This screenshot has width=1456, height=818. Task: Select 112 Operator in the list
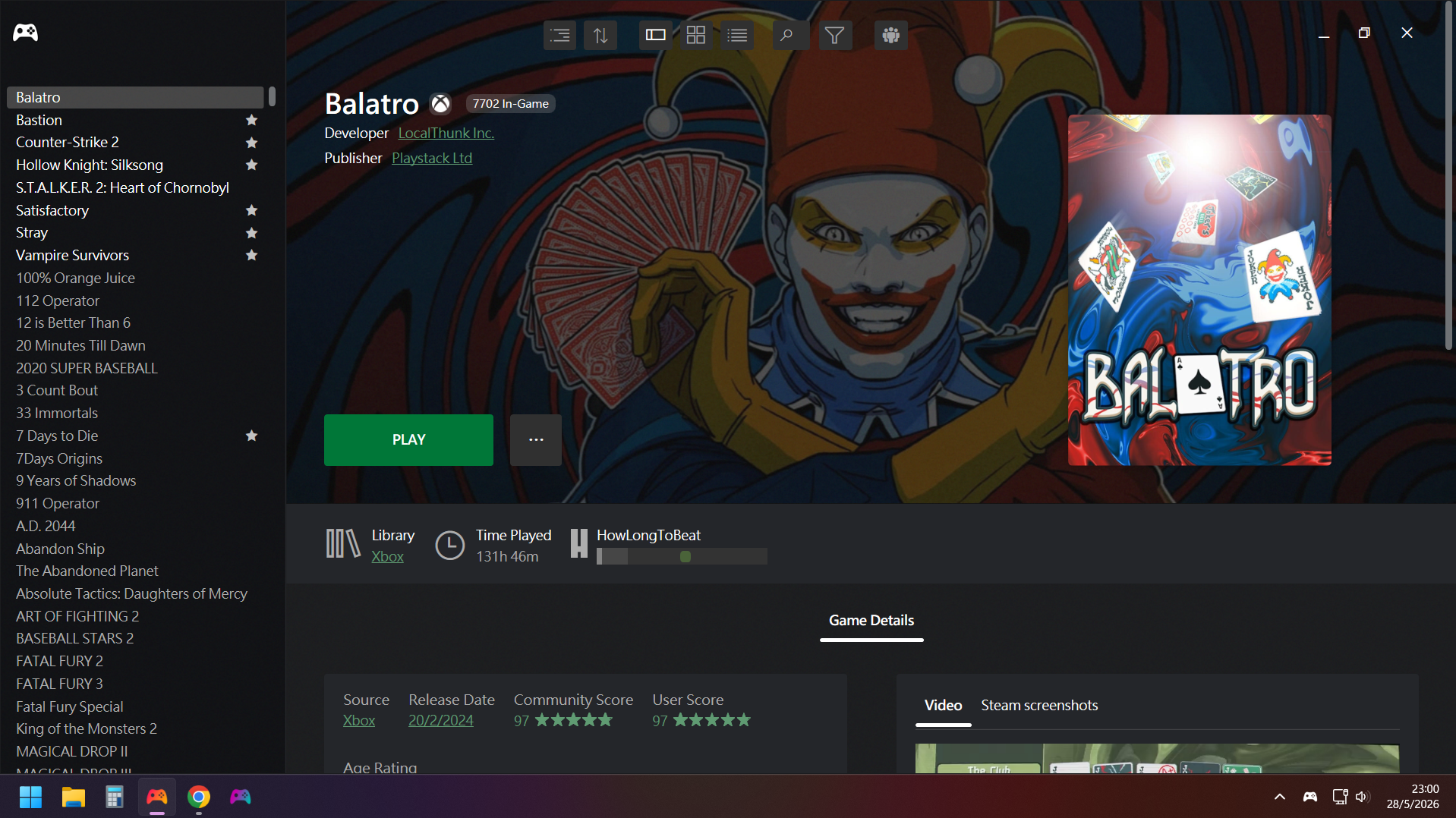pos(135,300)
